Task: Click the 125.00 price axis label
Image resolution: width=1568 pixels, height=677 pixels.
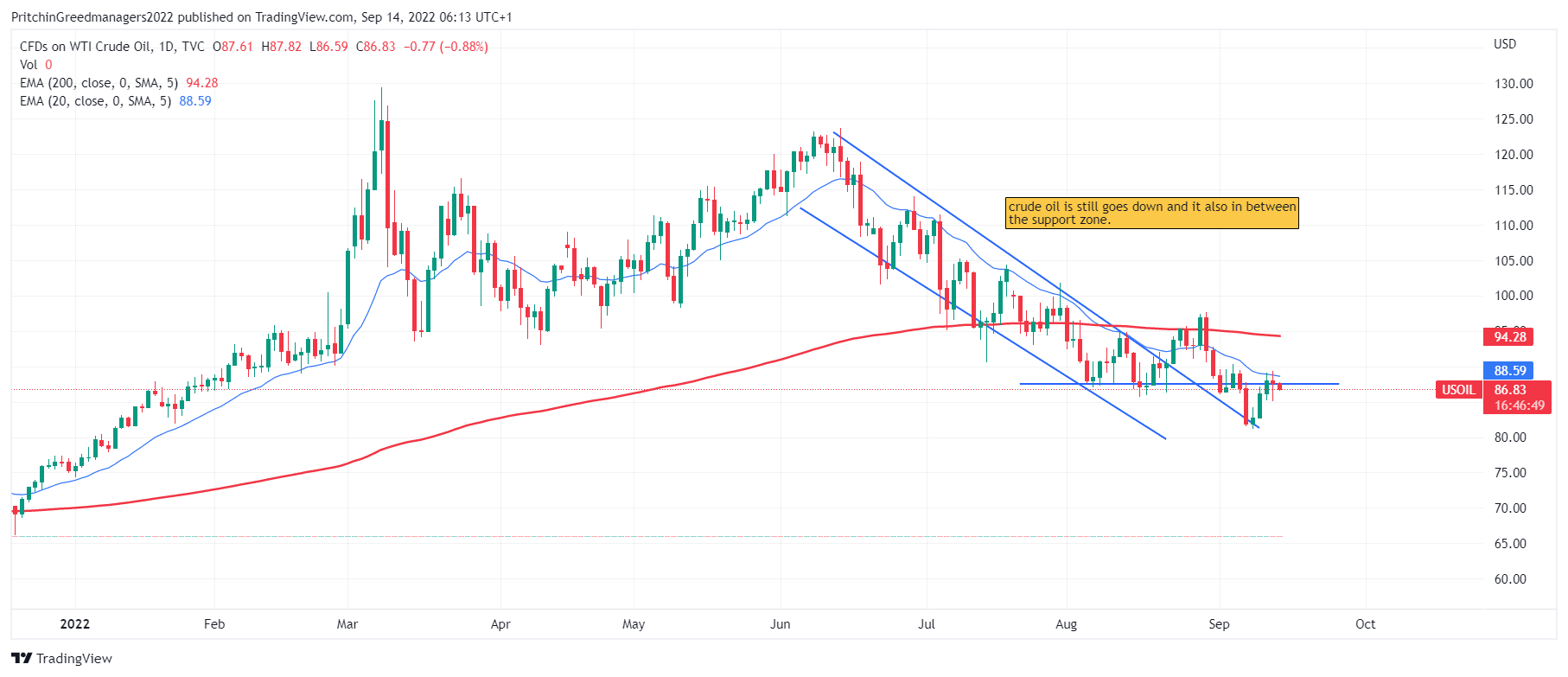Action: [1514, 119]
